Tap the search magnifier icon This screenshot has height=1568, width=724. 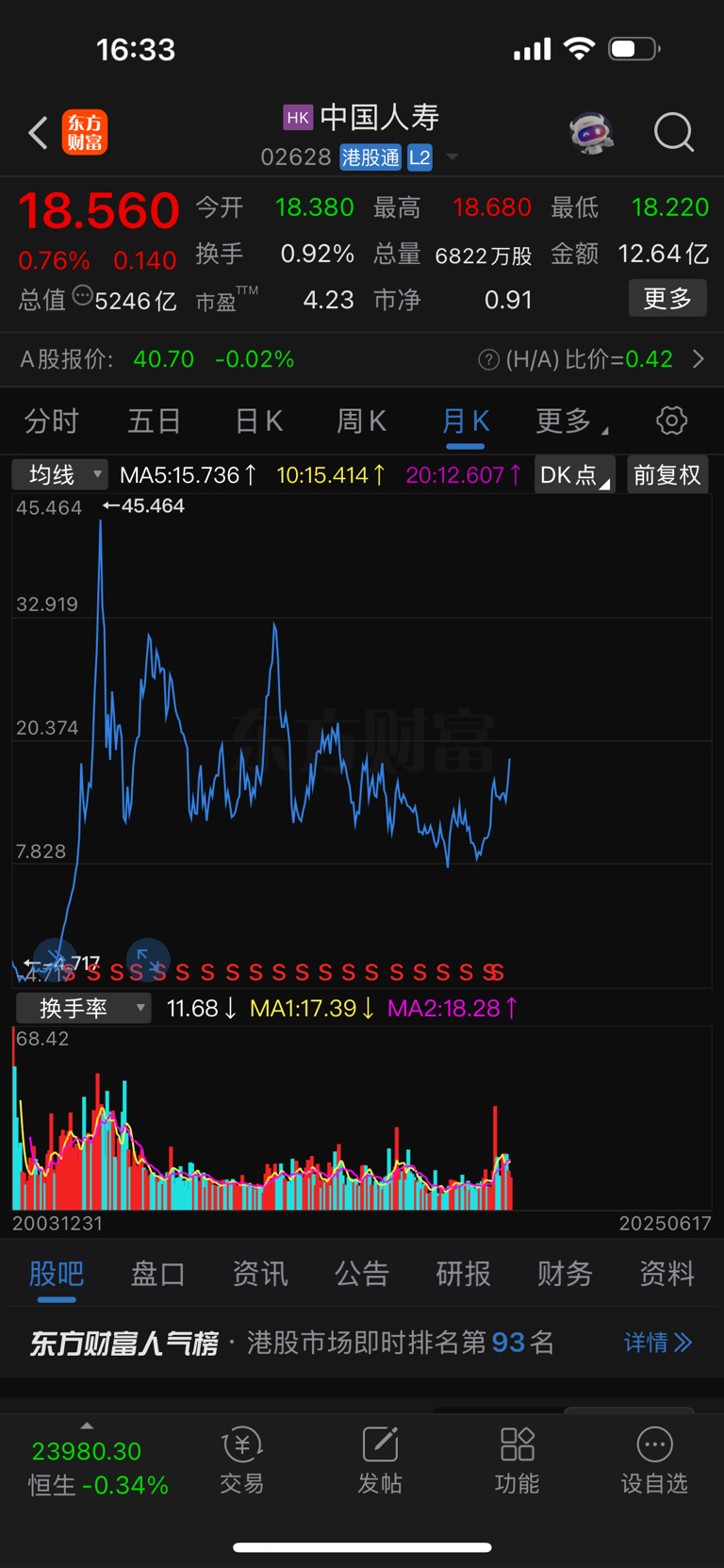point(674,133)
